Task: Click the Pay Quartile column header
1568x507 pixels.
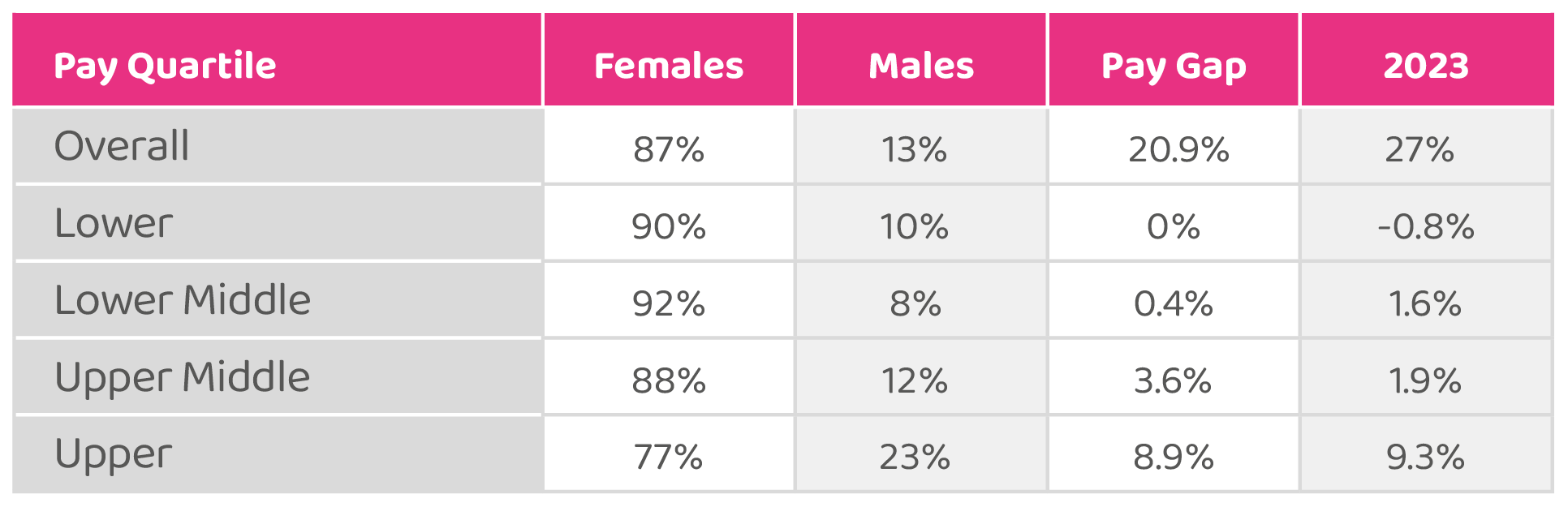Action: (165, 66)
